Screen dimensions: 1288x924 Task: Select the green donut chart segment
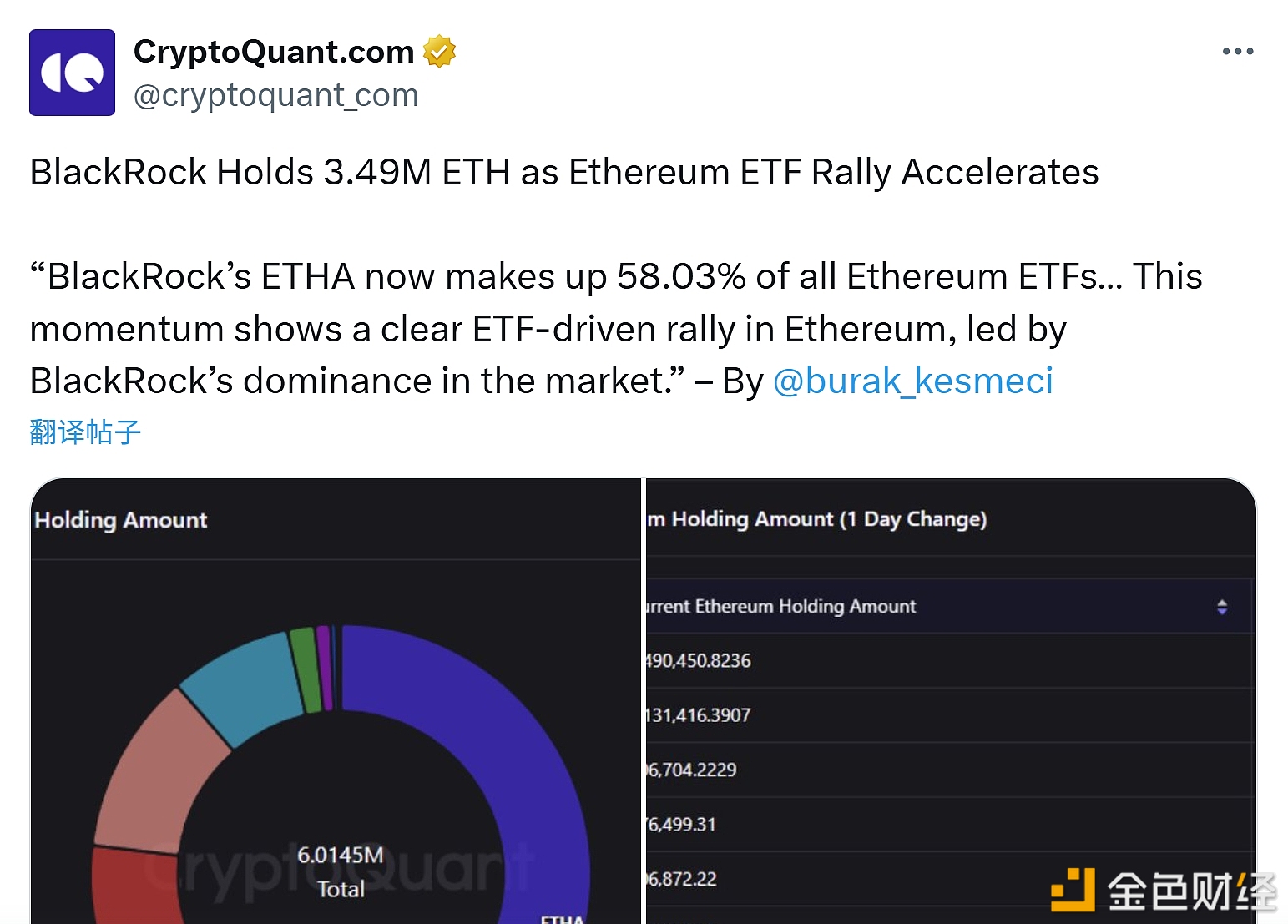click(x=306, y=669)
